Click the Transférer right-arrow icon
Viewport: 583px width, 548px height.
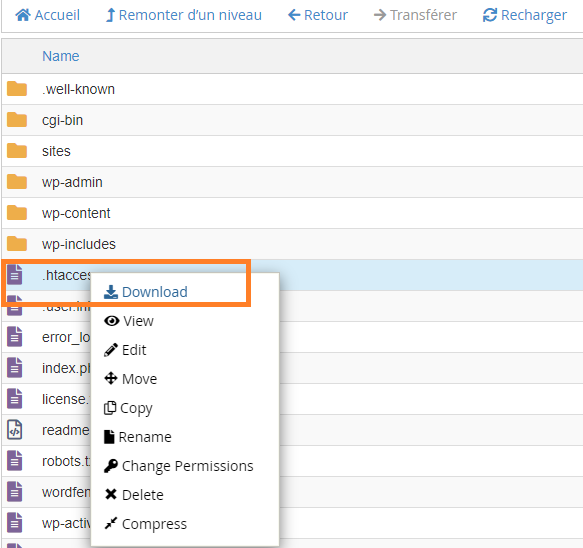[380, 15]
